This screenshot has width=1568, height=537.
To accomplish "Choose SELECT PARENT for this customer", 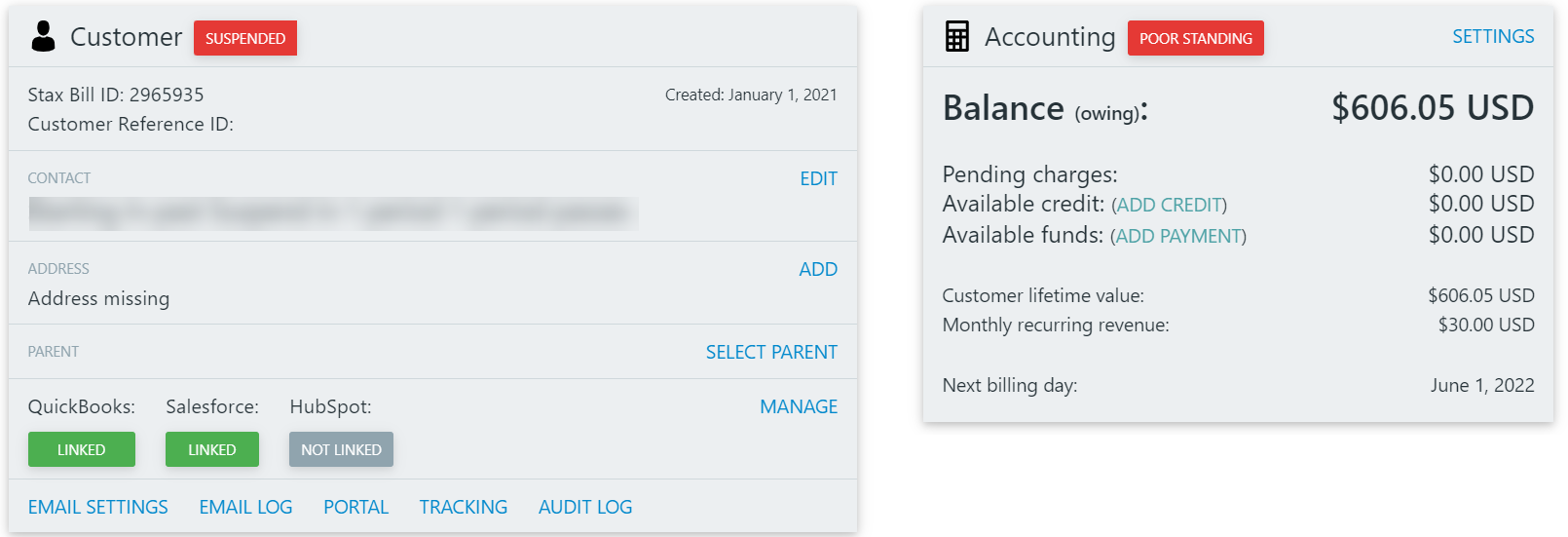I will click(x=771, y=352).
